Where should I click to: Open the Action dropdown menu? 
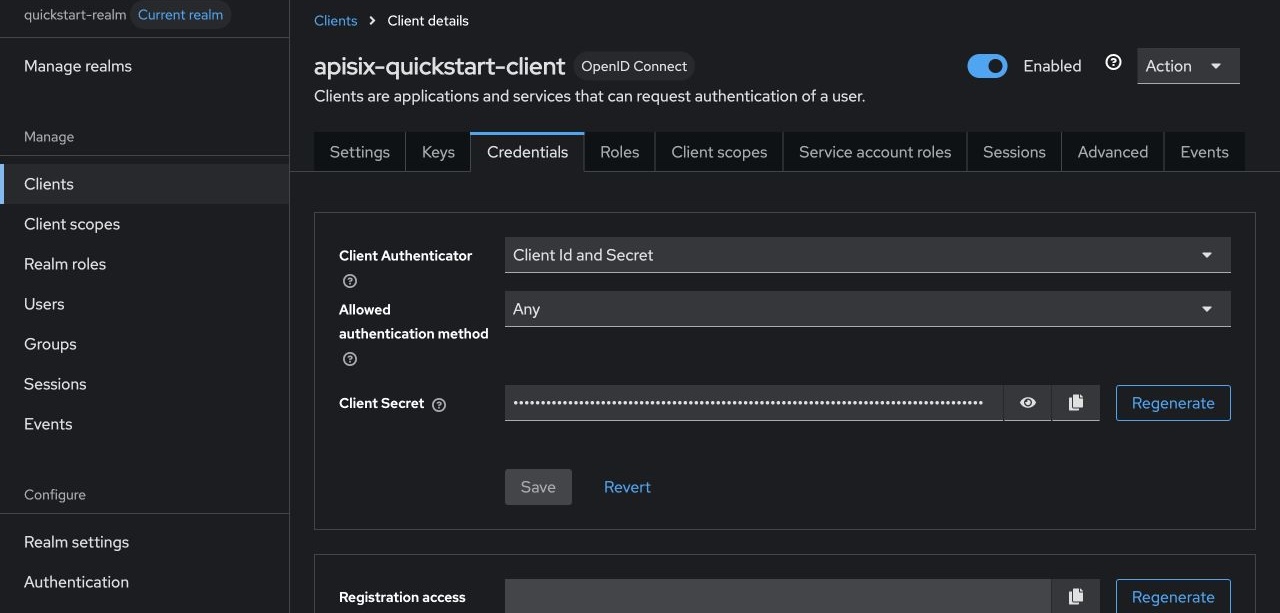[x=1188, y=66]
